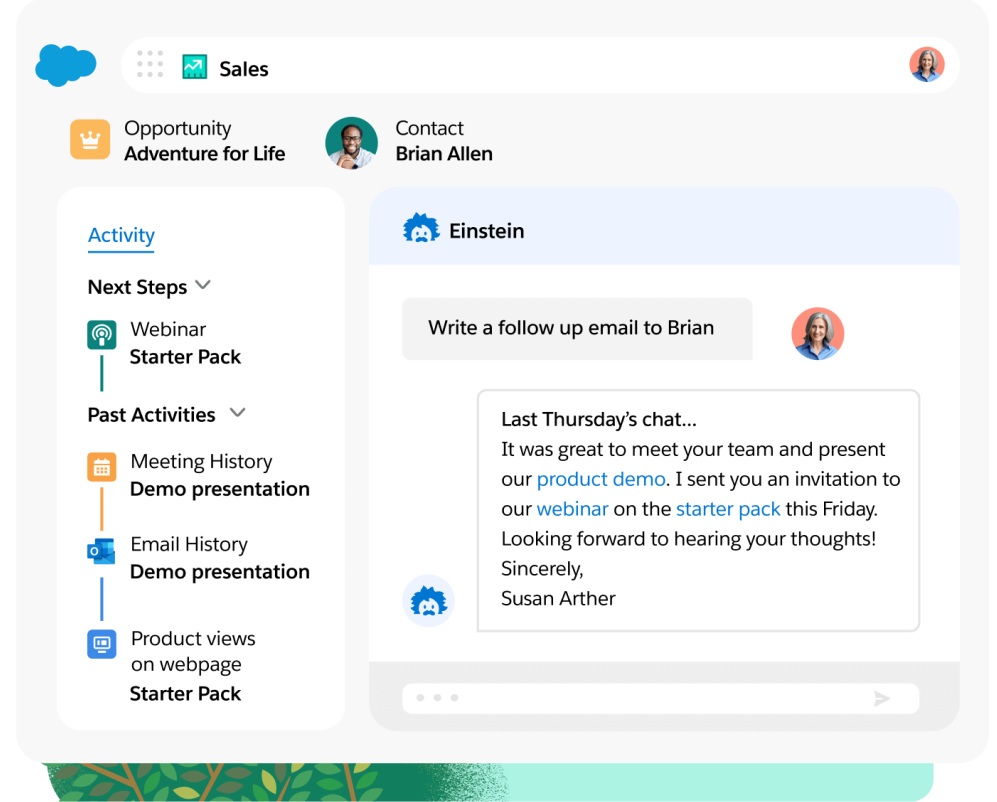Click the Einstein panel title
Viewport: 997px width, 802px height.
point(486,231)
